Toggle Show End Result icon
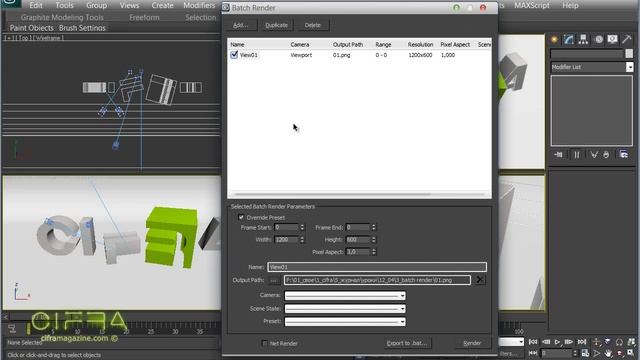640x360 pixels. pos(577,154)
